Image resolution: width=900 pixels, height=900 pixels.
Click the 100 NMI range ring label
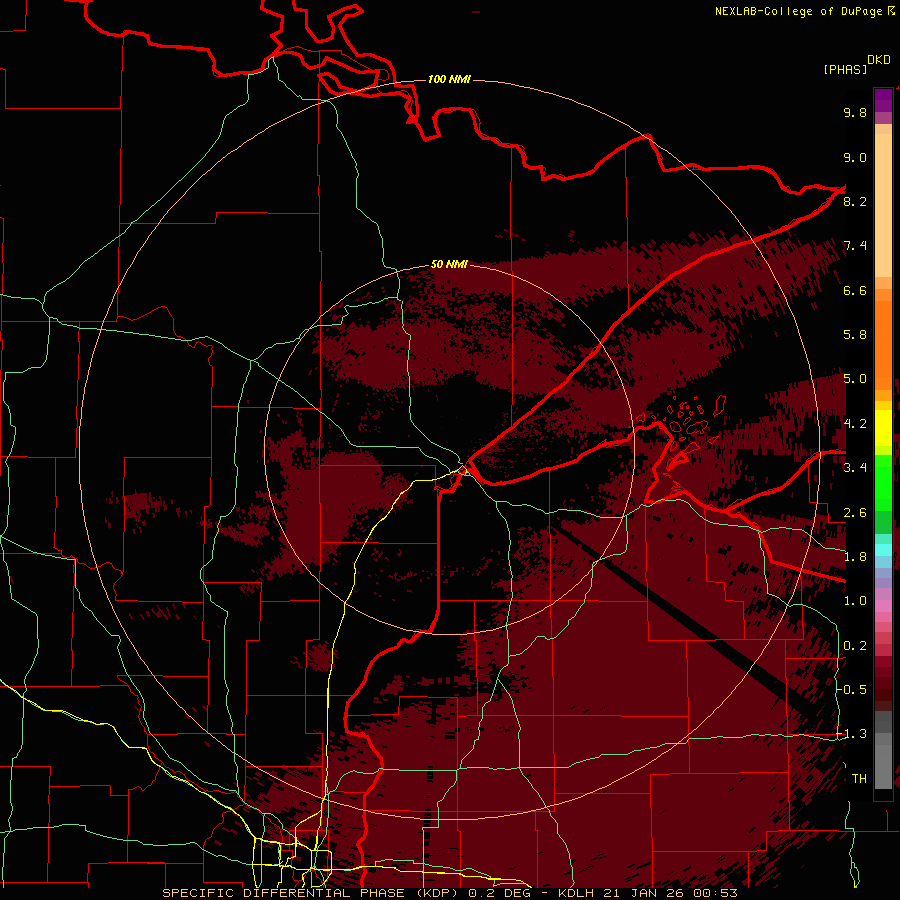coord(449,79)
